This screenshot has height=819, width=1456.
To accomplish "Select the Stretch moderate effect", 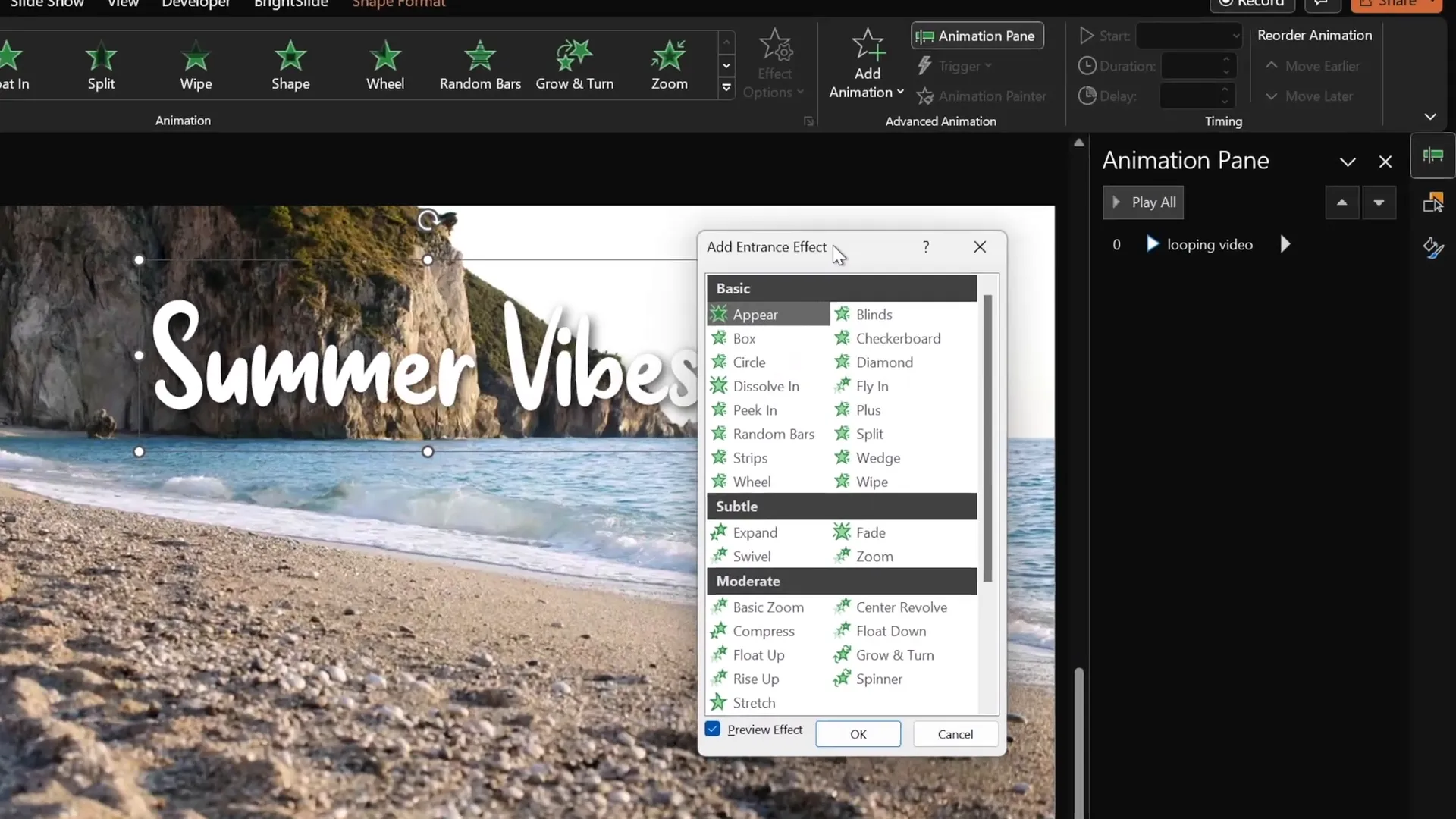I will tap(753, 703).
